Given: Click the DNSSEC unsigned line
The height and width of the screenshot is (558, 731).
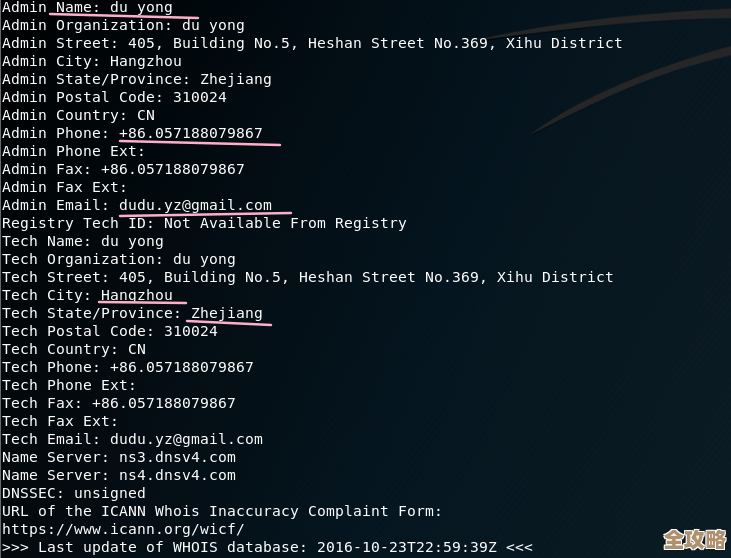Looking at the screenshot, I should 73,493.
